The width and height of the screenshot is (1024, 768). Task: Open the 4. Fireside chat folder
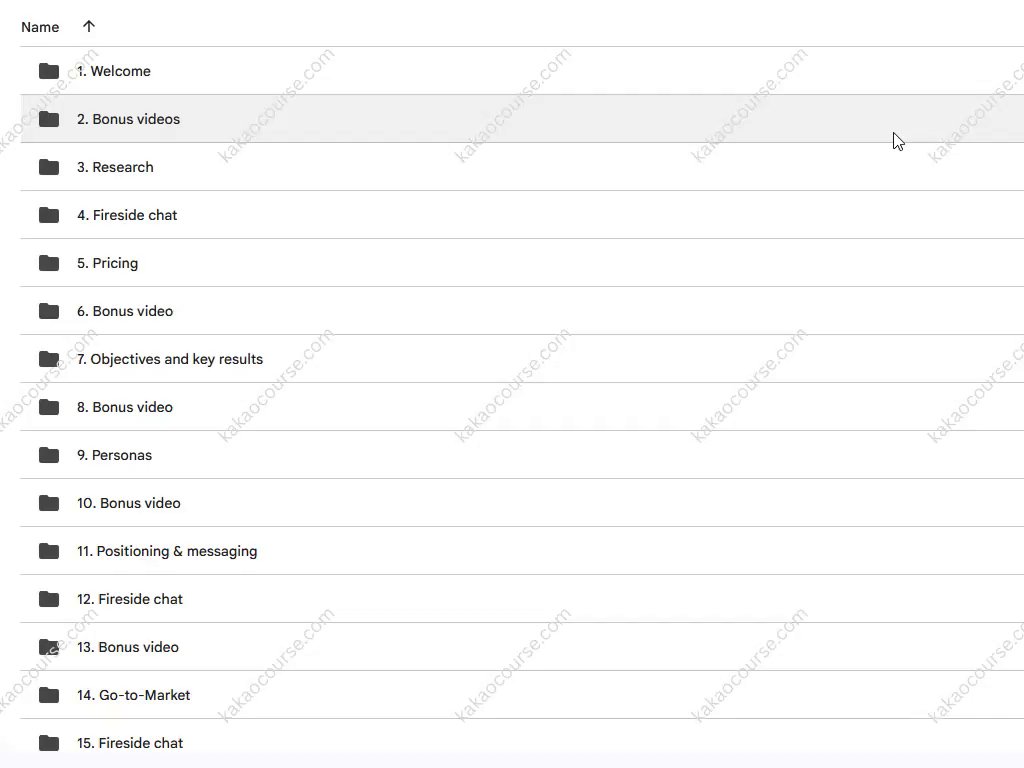point(127,215)
